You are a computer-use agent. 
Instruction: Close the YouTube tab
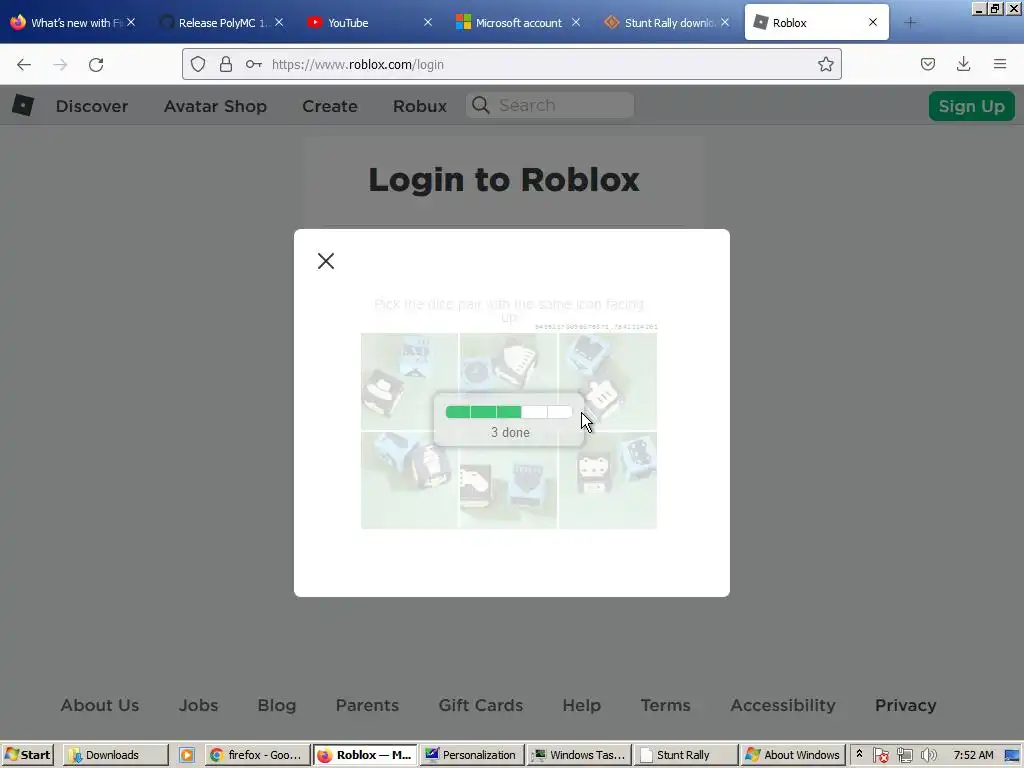(x=428, y=22)
